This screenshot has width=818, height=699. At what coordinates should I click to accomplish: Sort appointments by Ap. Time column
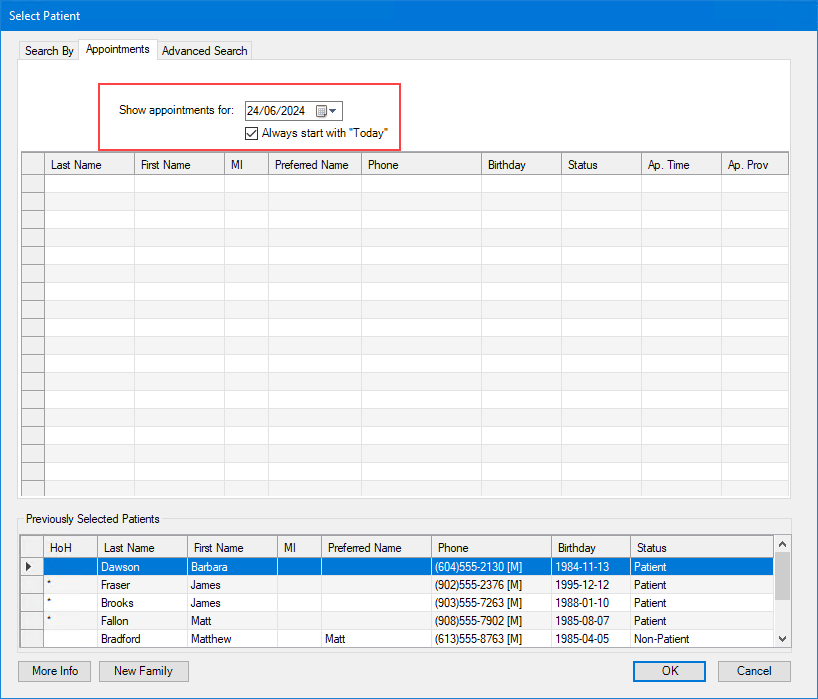click(x=680, y=165)
